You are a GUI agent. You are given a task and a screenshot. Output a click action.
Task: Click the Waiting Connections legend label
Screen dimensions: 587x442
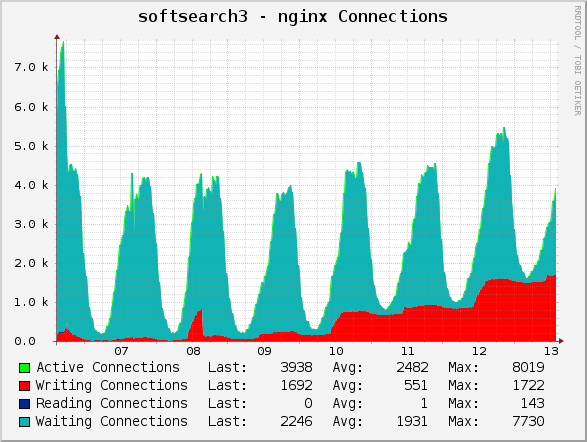click(x=112, y=421)
